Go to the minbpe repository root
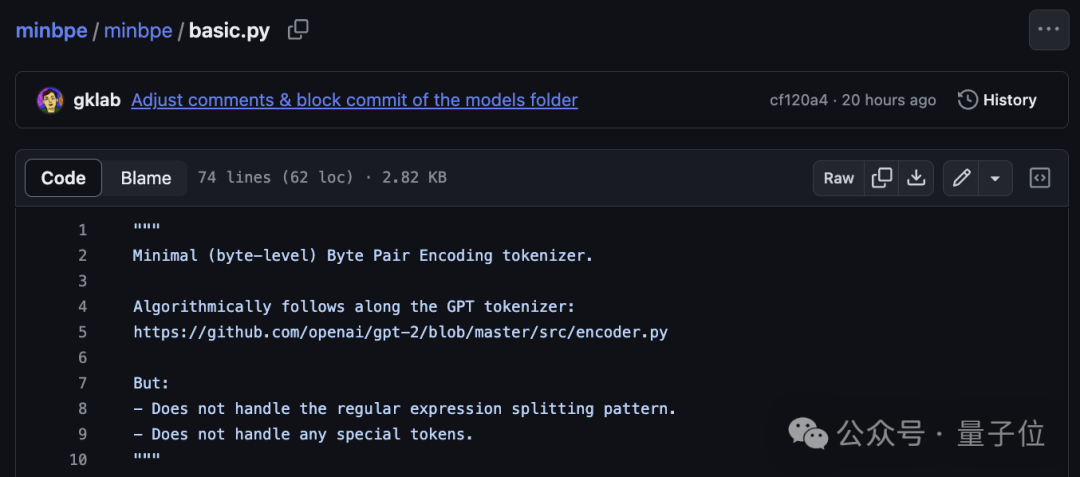The height and width of the screenshot is (477, 1080). 51,30
